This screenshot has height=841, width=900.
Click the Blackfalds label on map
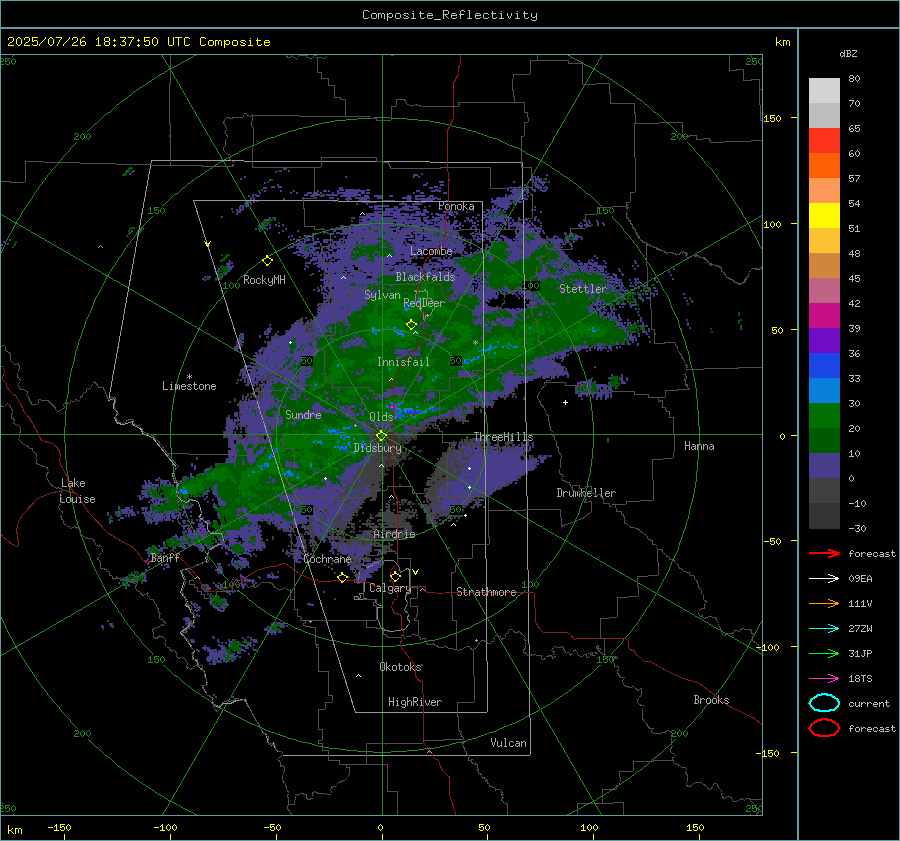[425, 277]
